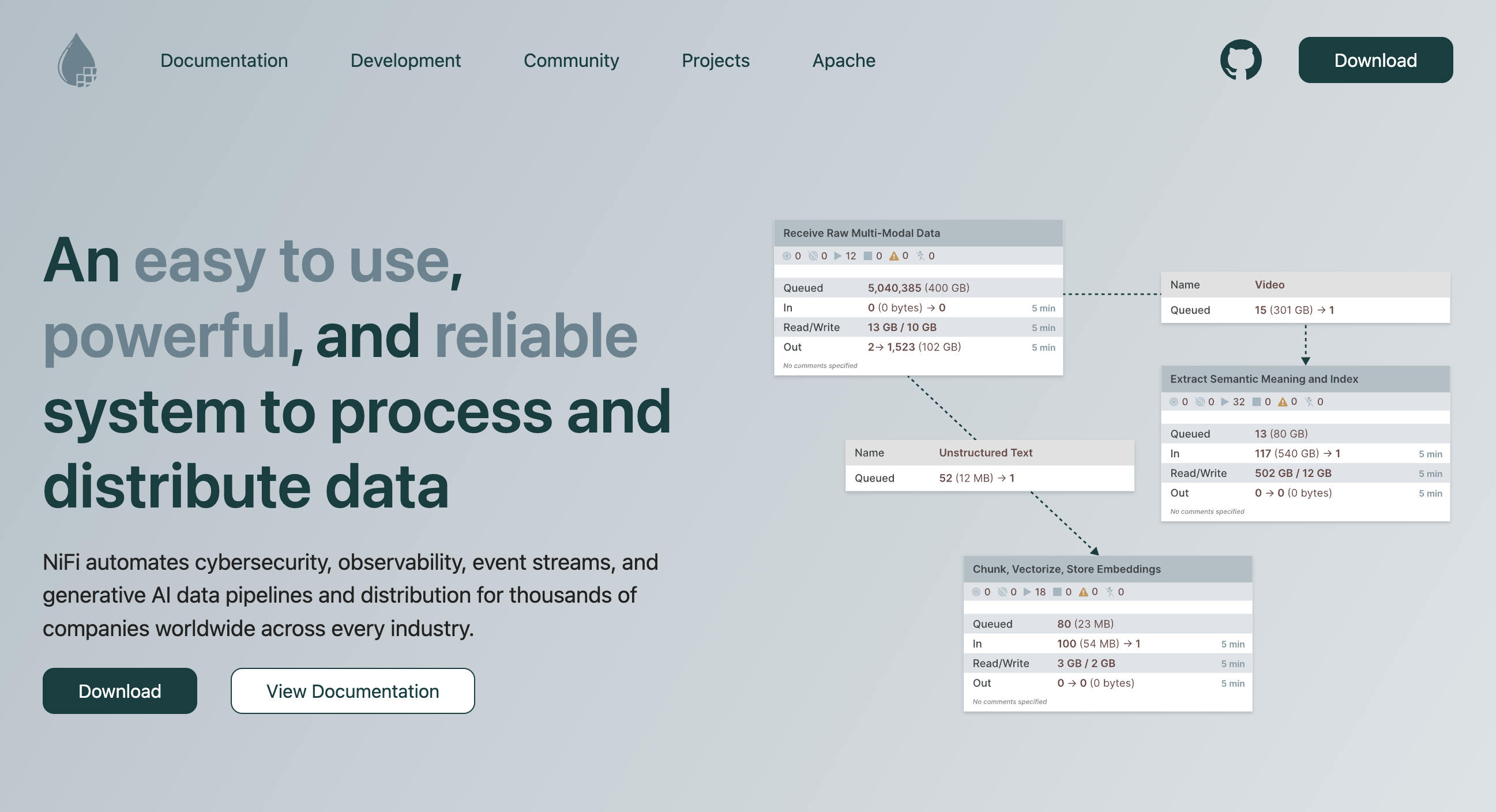Click the Download button in the header
The image size is (1496, 812).
pos(1375,60)
